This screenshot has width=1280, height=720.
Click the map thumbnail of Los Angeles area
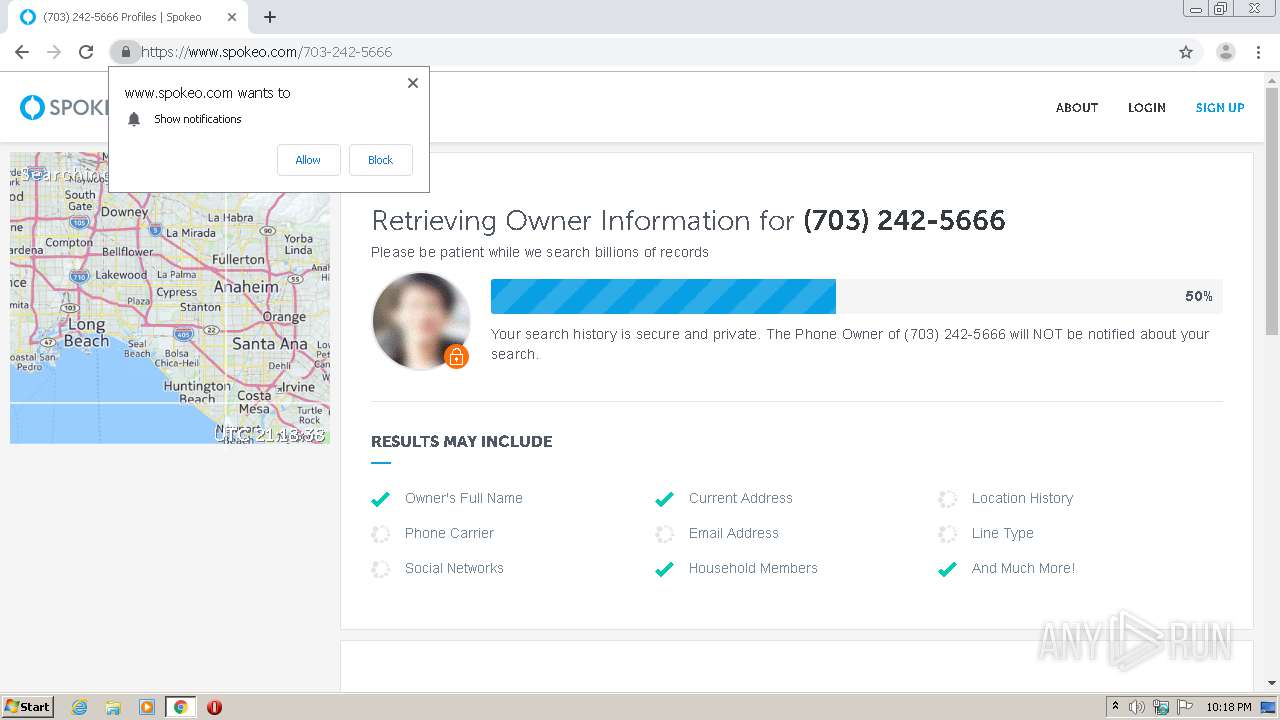[x=170, y=298]
